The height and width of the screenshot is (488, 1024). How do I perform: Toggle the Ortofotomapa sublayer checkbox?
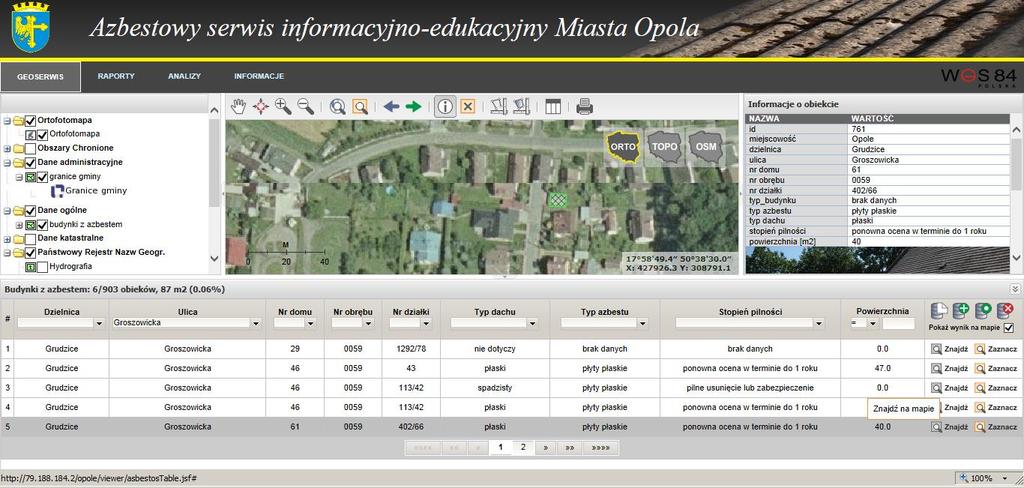(42, 135)
